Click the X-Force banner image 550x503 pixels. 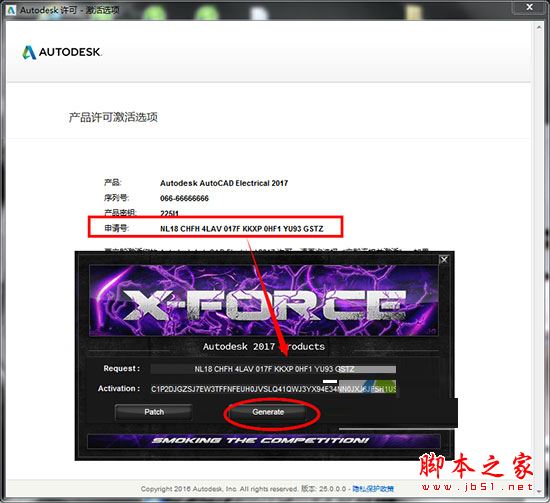pyautogui.click(x=263, y=300)
